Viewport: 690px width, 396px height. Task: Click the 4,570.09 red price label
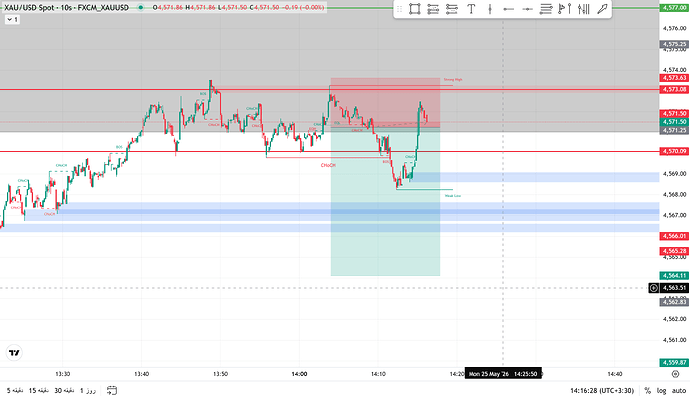(674, 151)
